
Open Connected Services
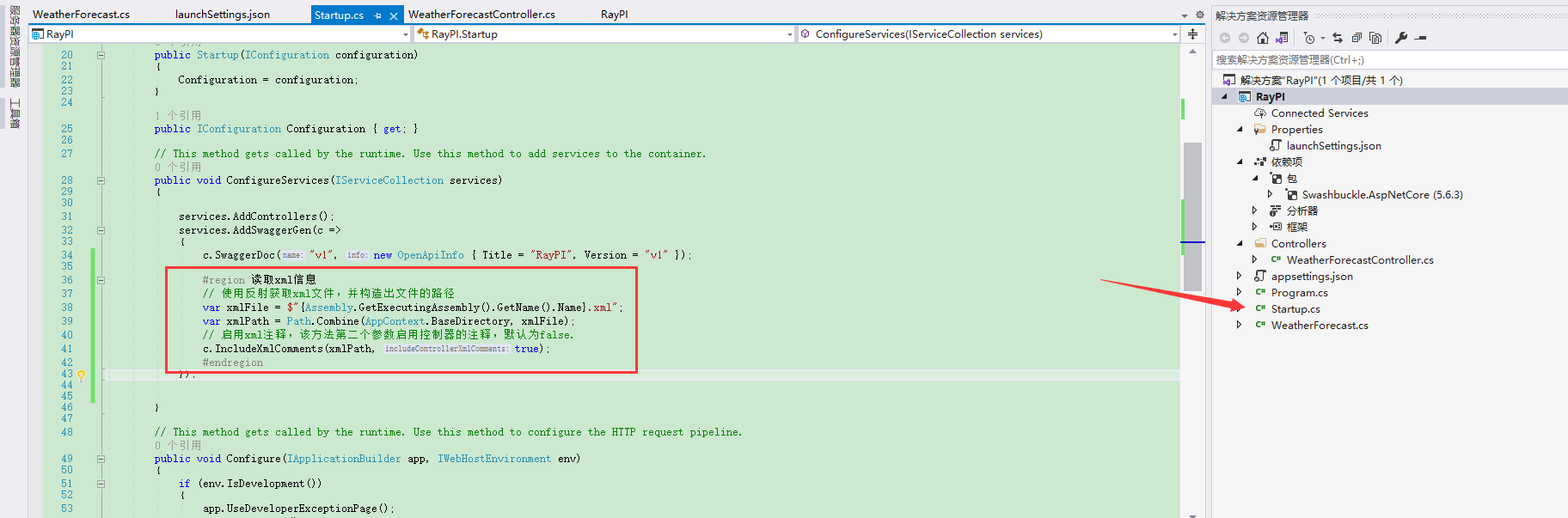coord(1320,113)
